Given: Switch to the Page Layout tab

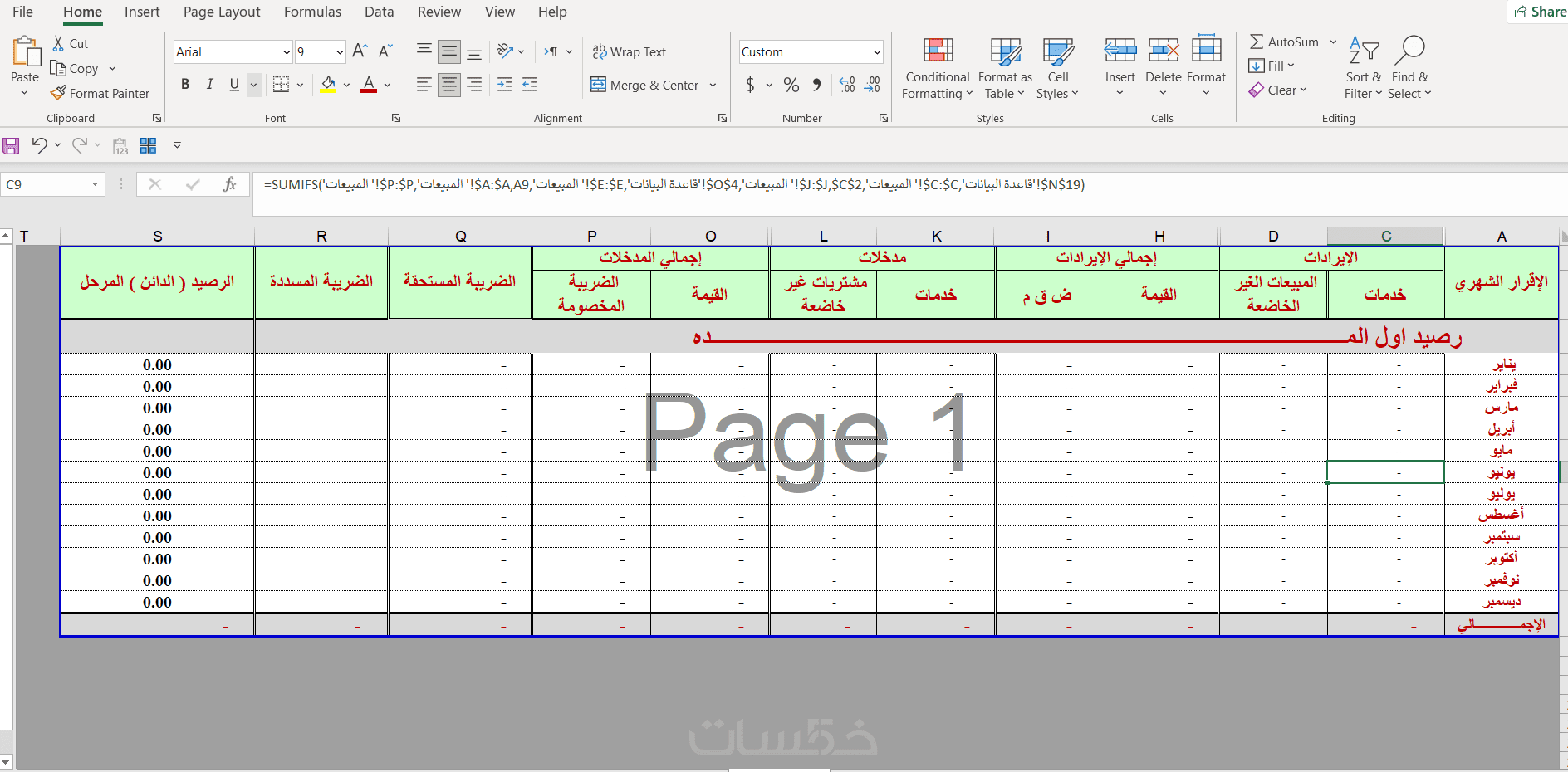Looking at the screenshot, I should 222,12.
